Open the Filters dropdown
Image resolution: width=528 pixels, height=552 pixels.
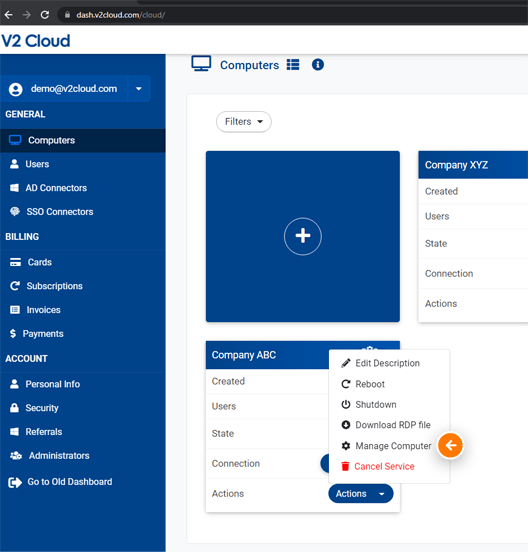pos(244,122)
